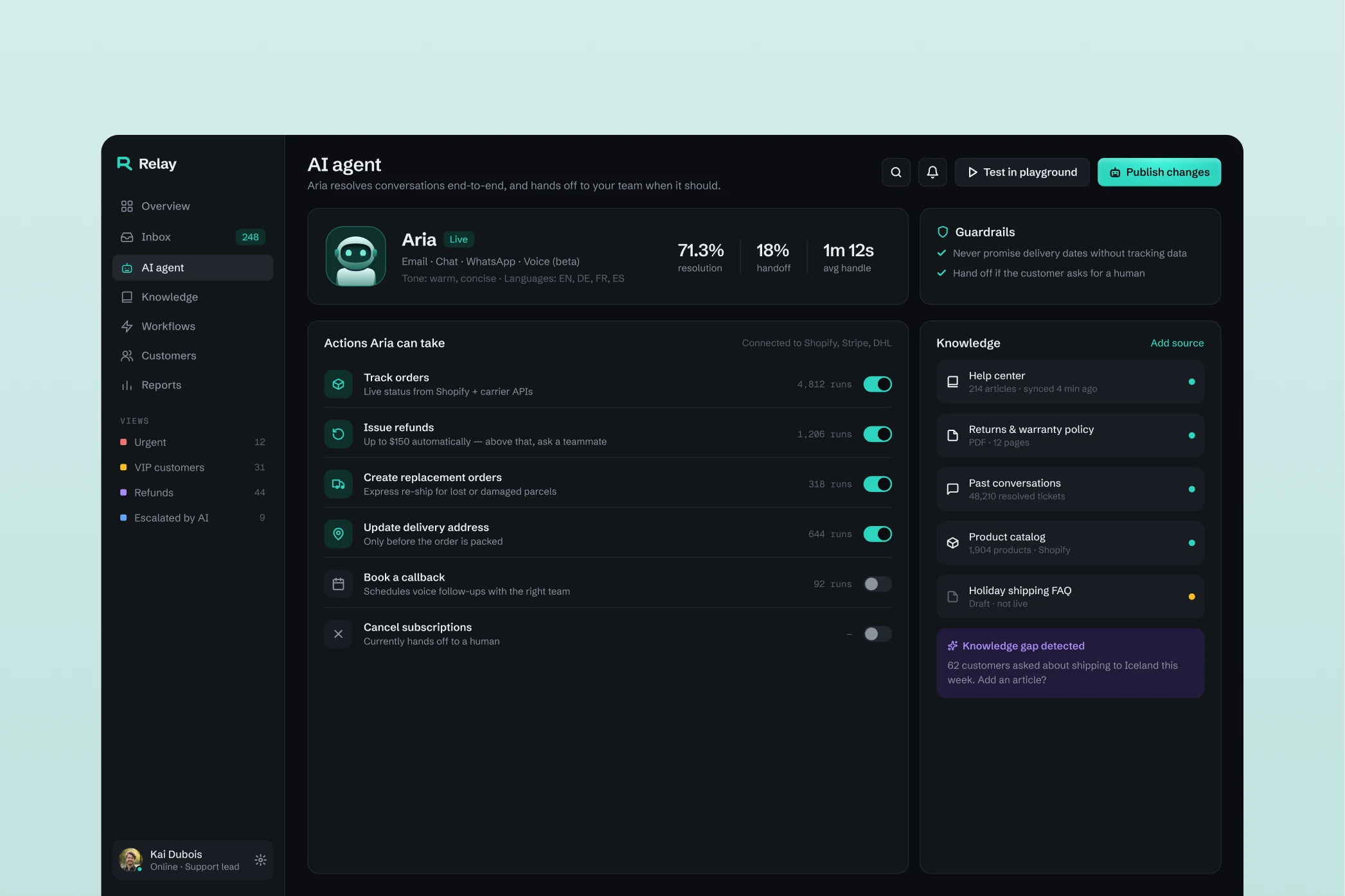
Task: Click Publish changes button
Action: click(1159, 172)
